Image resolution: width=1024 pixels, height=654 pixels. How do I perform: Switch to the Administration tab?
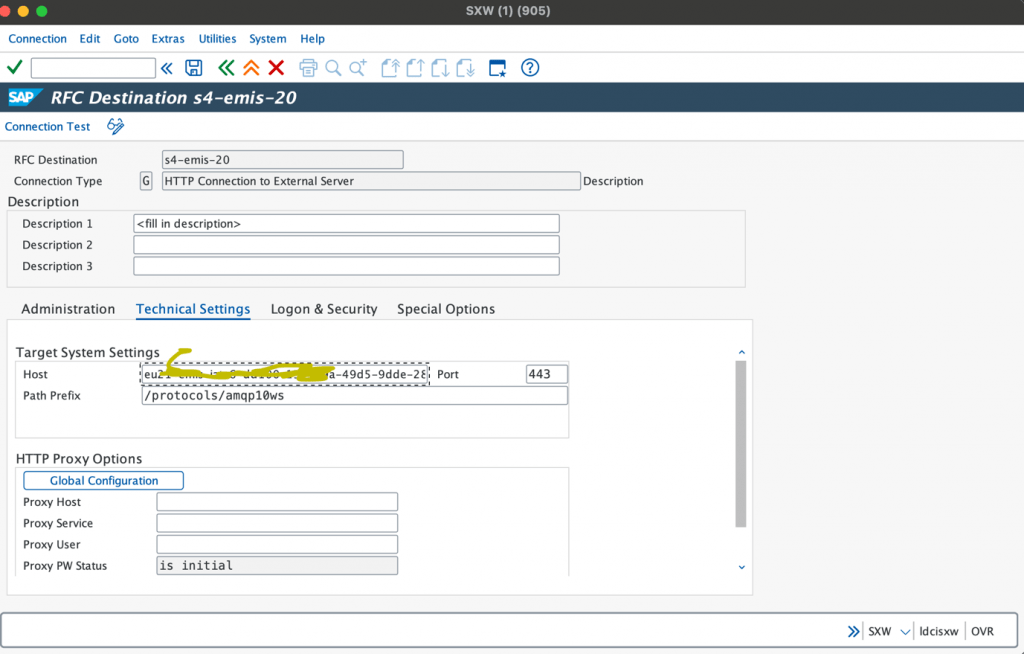(68, 309)
